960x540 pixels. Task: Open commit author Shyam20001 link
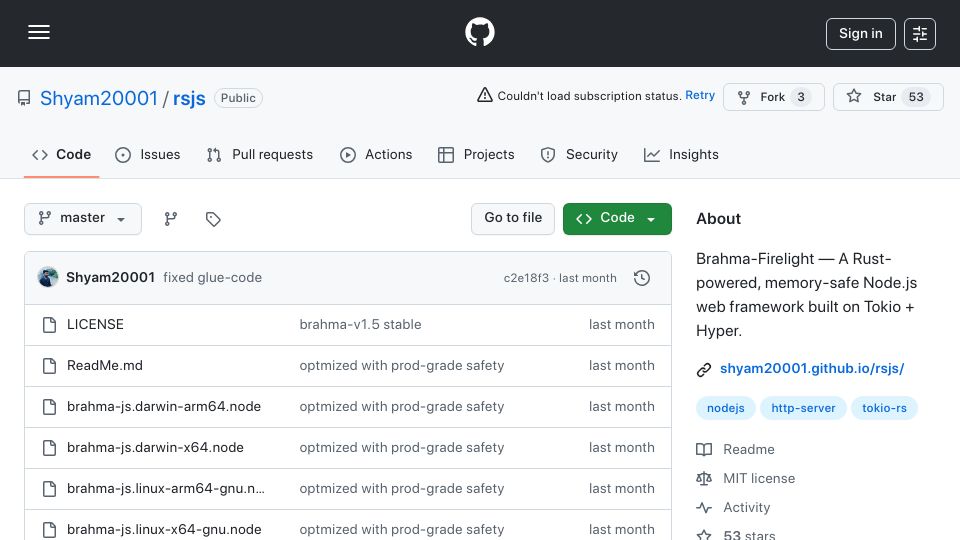coord(110,277)
